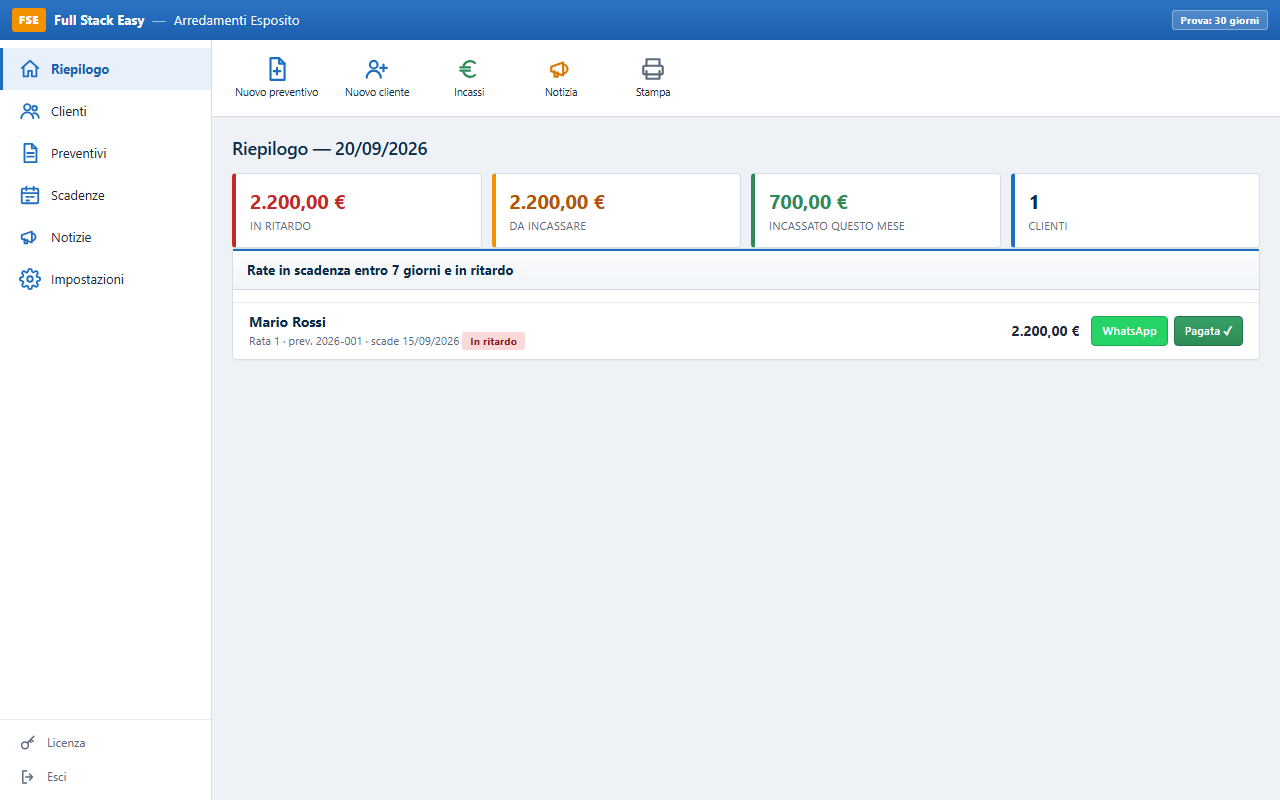This screenshot has width=1280, height=800.
Task: Click the Clienti count card
Action: (1135, 210)
